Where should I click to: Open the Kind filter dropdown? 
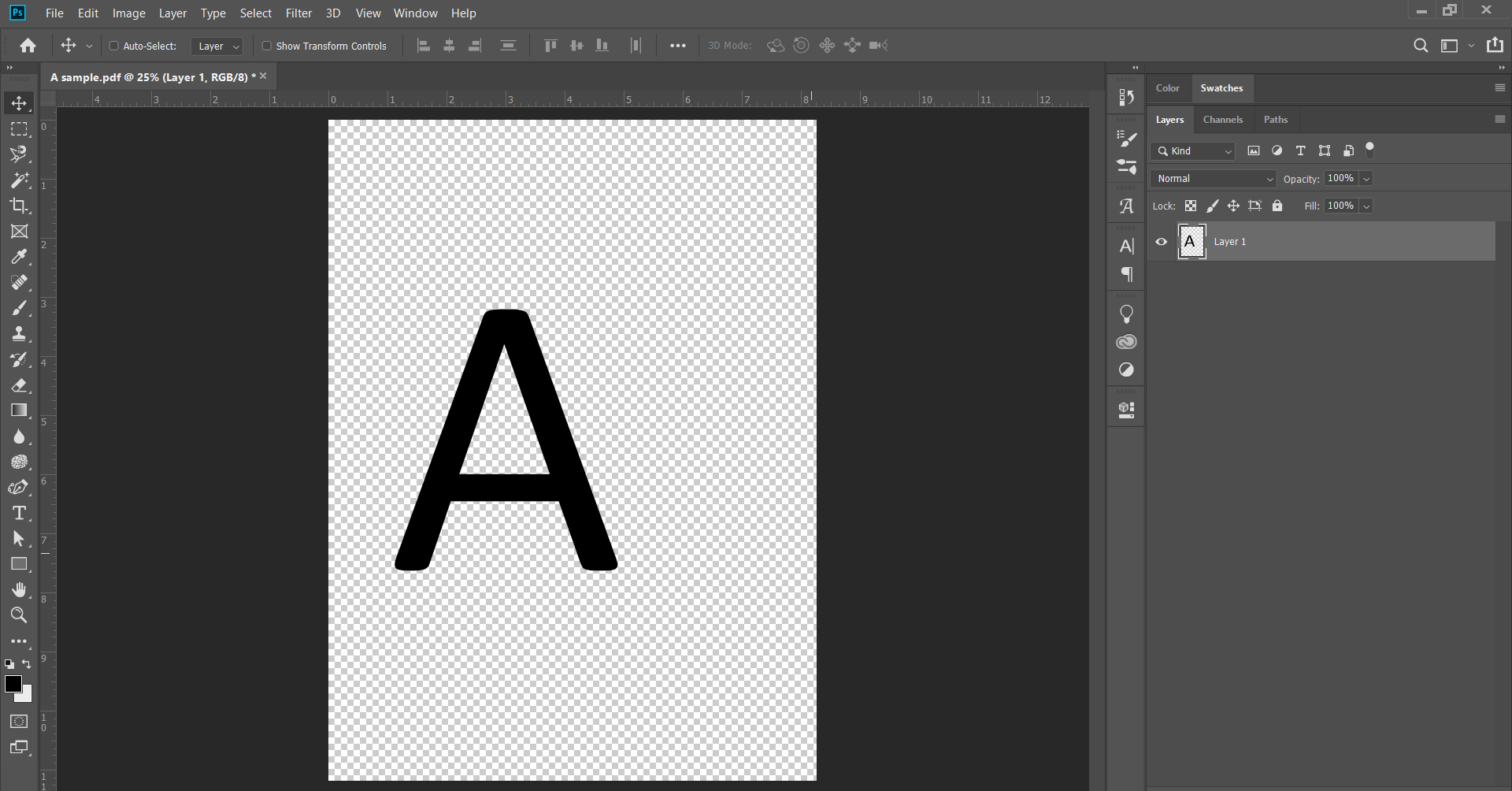[x=1191, y=150]
